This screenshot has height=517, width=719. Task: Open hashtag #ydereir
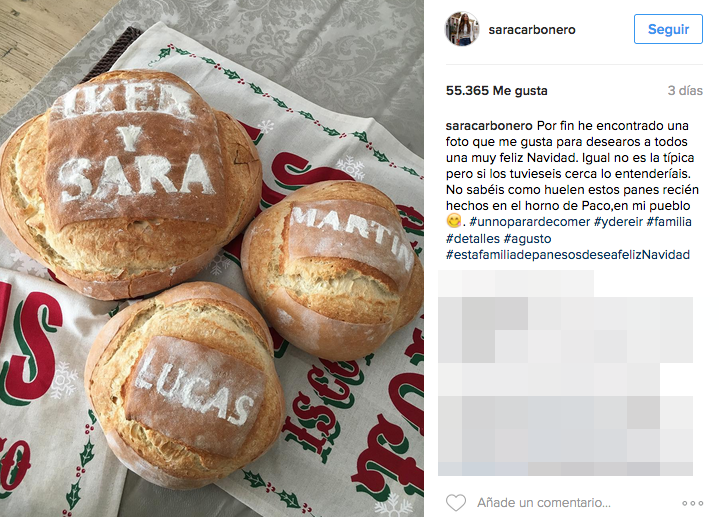tap(618, 222)
